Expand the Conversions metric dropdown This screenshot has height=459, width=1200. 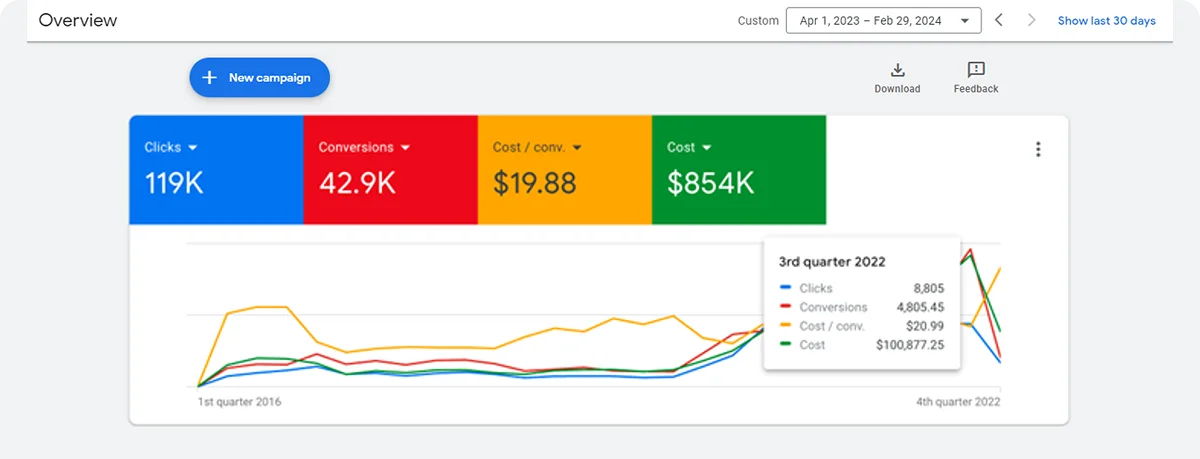[406, 148]
